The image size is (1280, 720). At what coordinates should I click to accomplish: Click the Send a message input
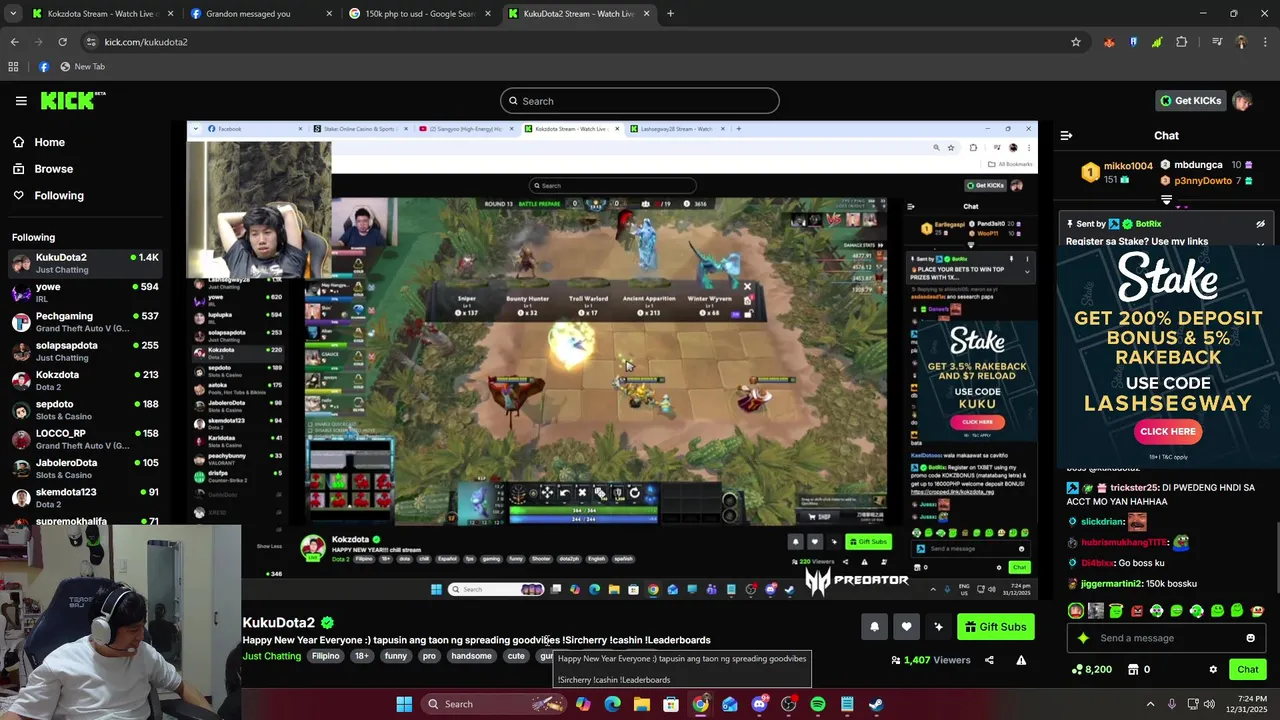pyautogui.click(x=1165, y=638)
